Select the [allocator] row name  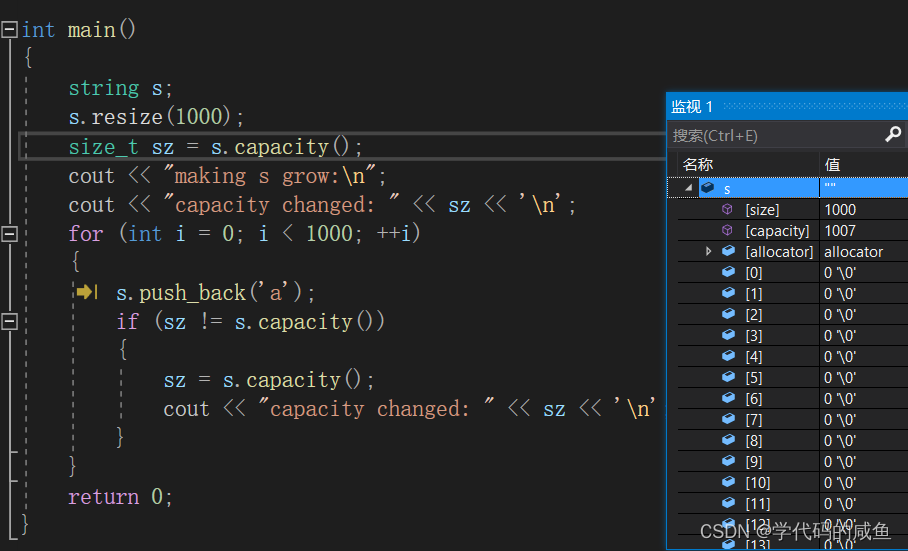click(x=779, y=252)
